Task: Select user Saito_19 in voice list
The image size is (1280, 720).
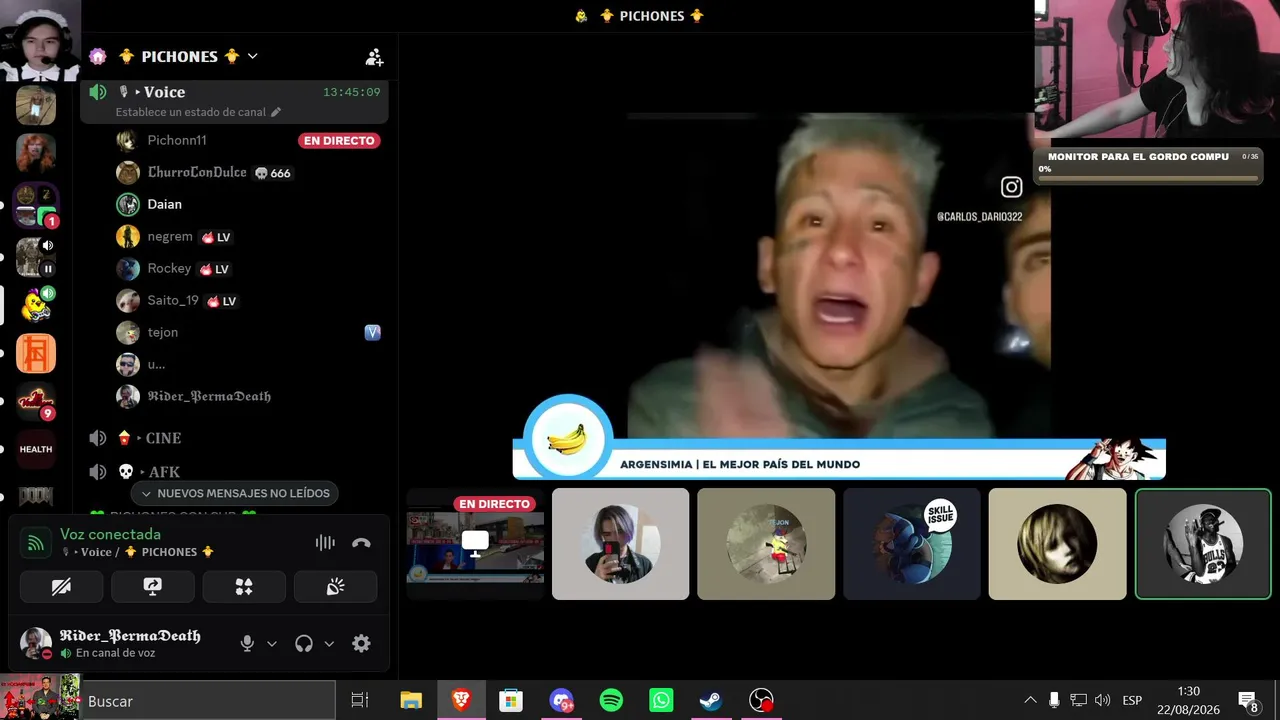Action: click(x=173, y=300)
